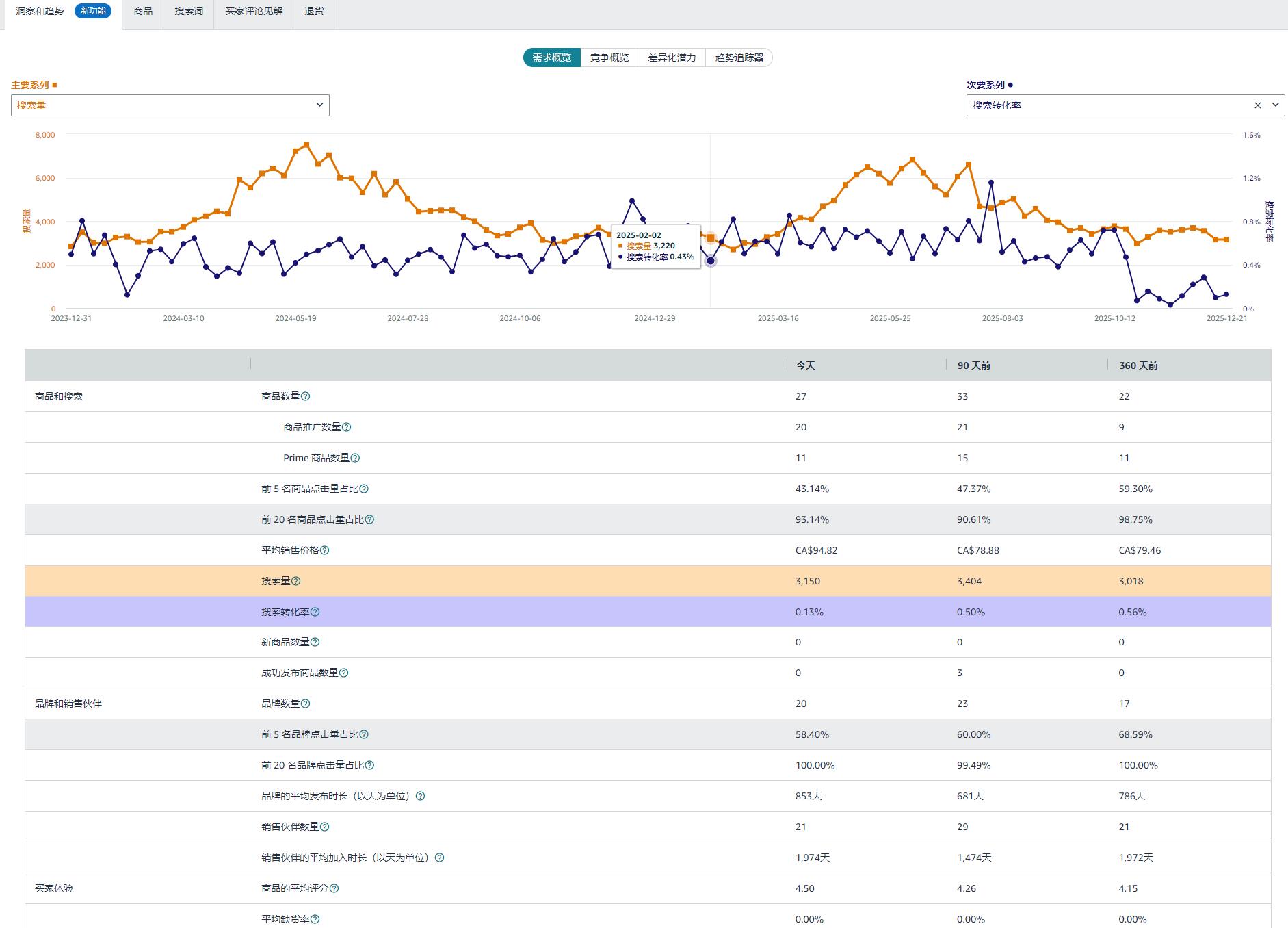Screen dimensions: 1288x928
Task: Open the 搜索词 tab
Action: point(189,12)
